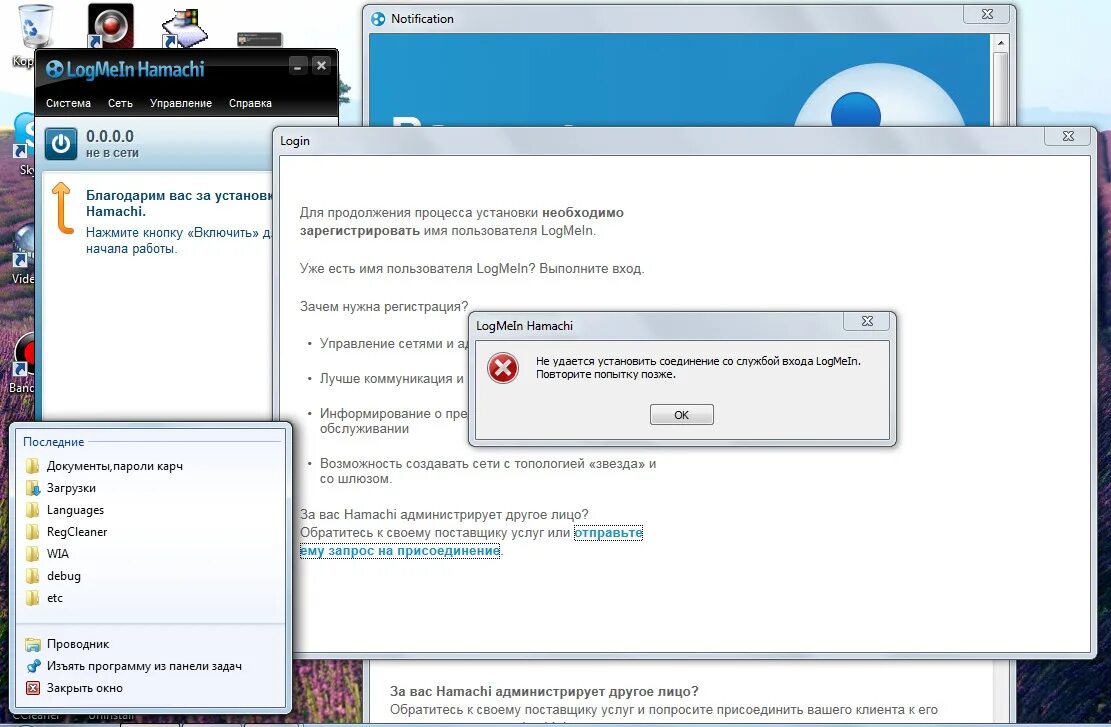Click the 0.0.0.0 address text
This screenshot has height=727, width=1111.
110,136
